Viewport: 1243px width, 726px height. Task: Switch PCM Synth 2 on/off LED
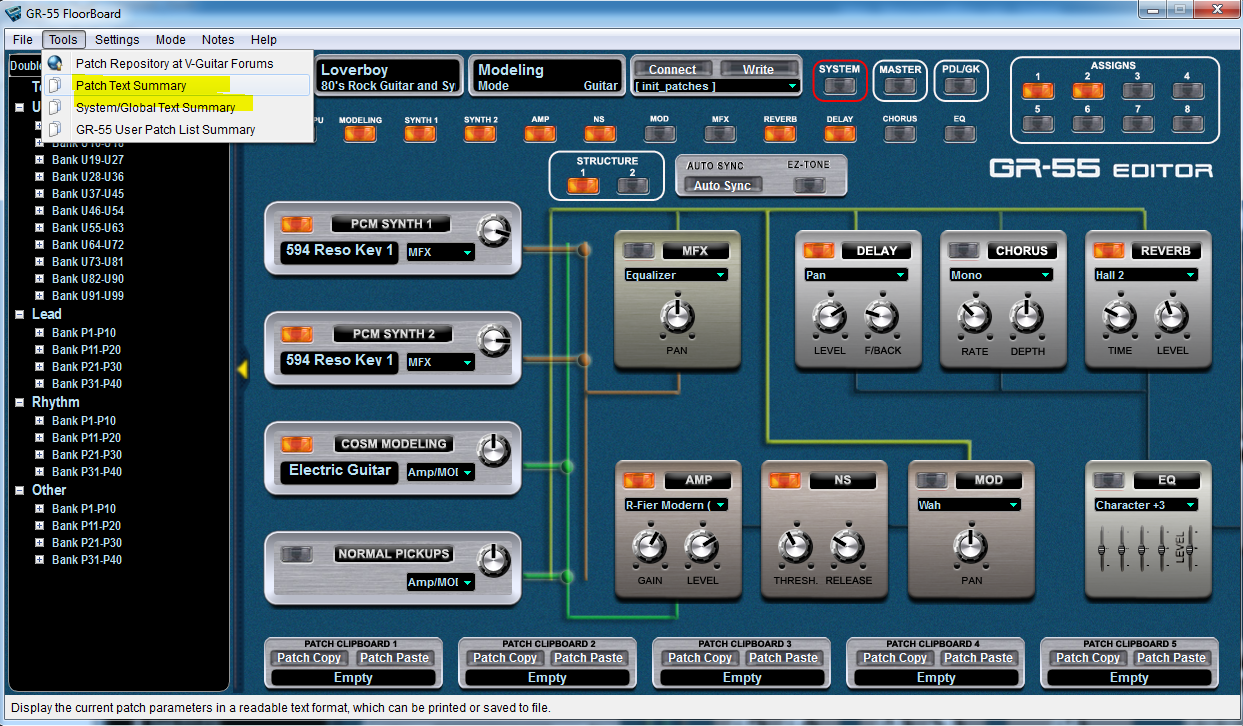tap(297, 334)
